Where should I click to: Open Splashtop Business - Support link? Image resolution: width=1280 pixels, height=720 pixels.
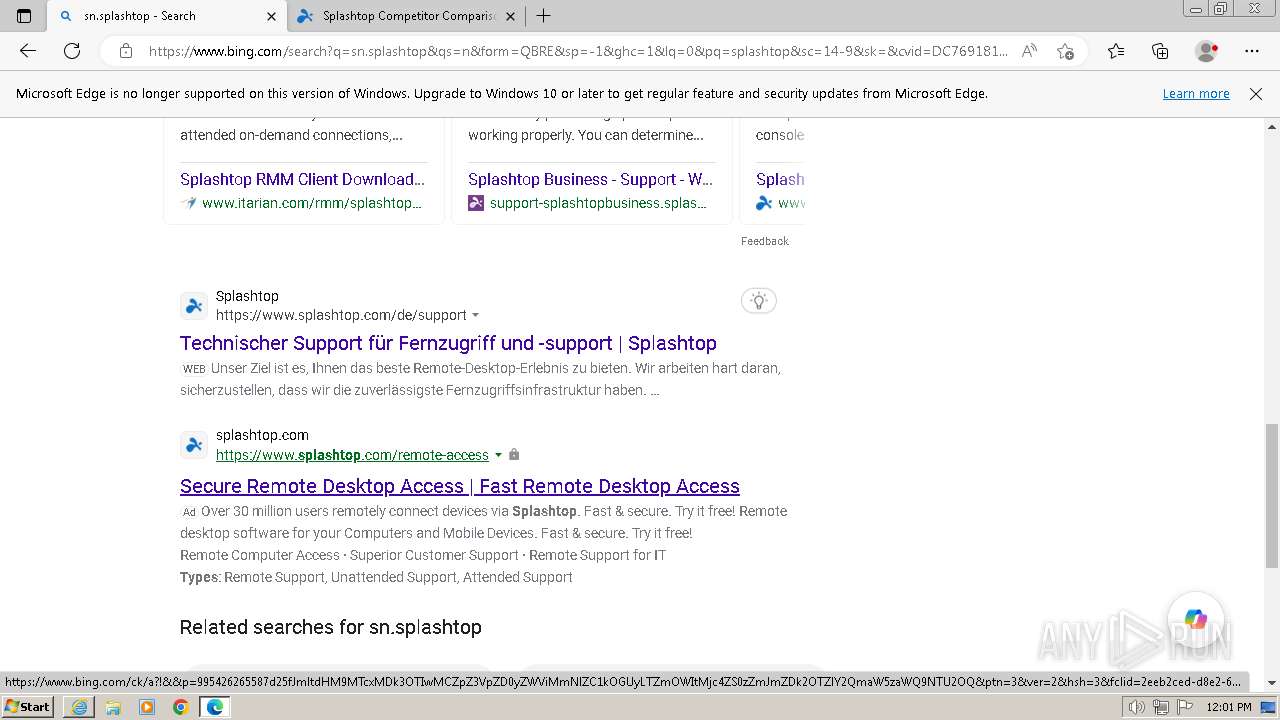coord(590,179)
